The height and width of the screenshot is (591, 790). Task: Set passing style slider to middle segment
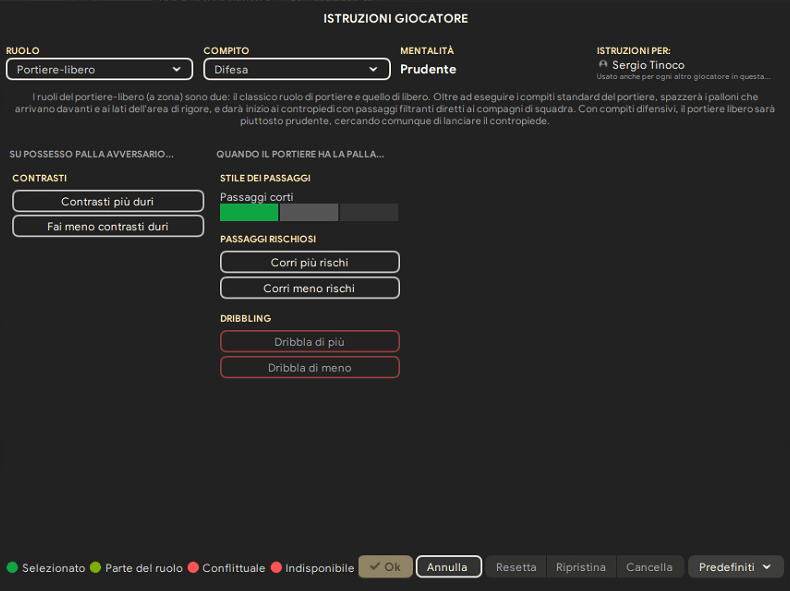pyautogui.click(x=309, y=212)
